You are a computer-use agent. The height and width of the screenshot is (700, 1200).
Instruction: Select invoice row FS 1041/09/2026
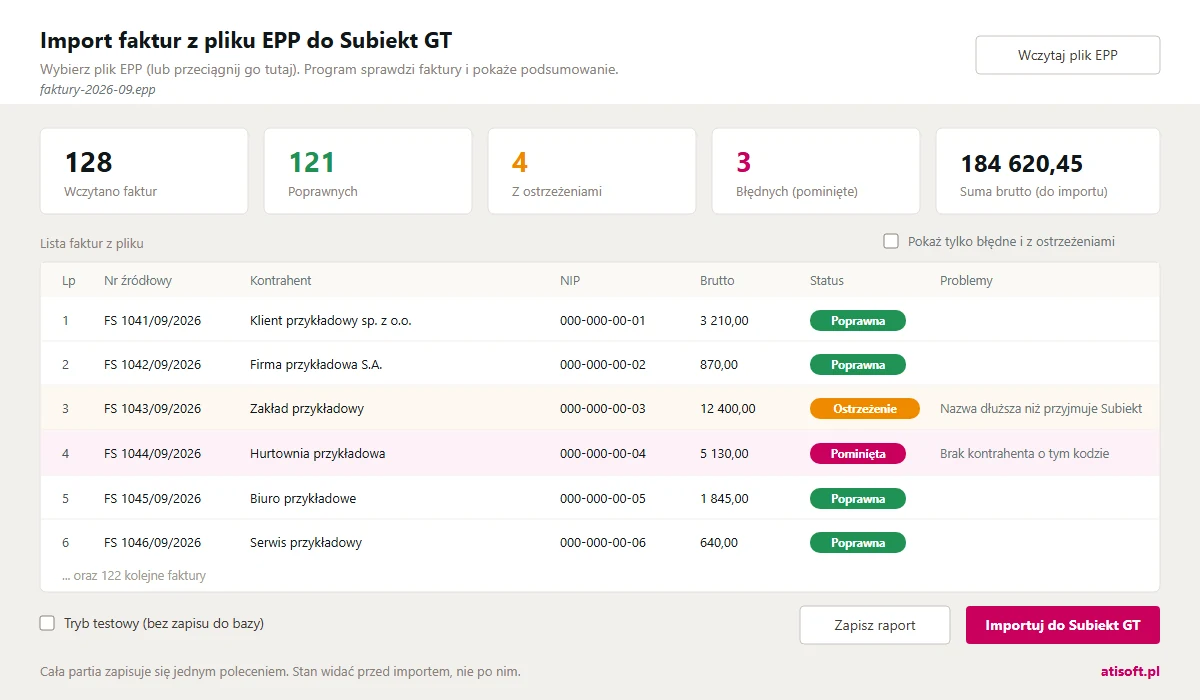point(600,321)
